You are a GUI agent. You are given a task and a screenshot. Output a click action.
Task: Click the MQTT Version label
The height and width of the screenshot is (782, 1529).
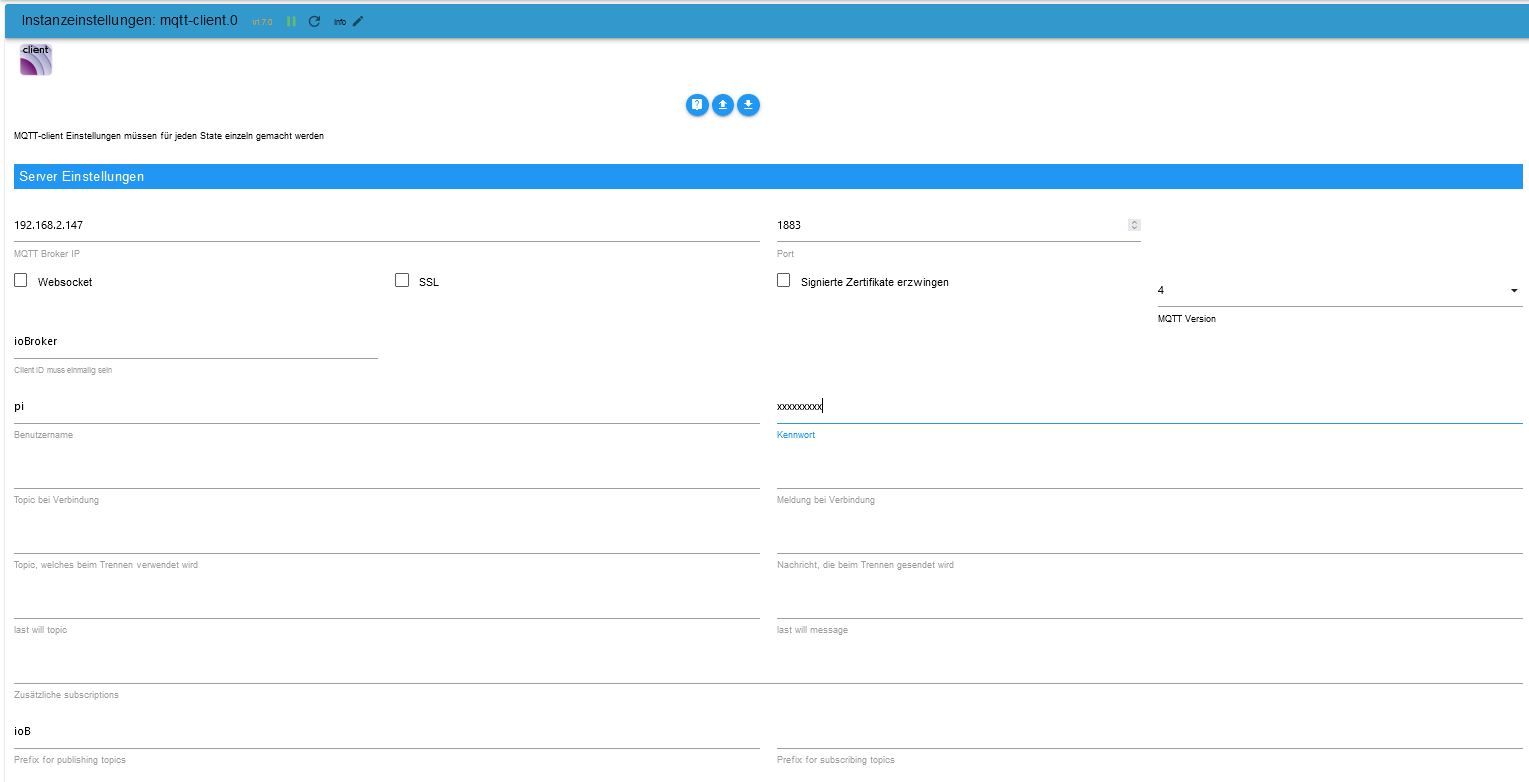pyautogui.click(x=1187, y=319)
